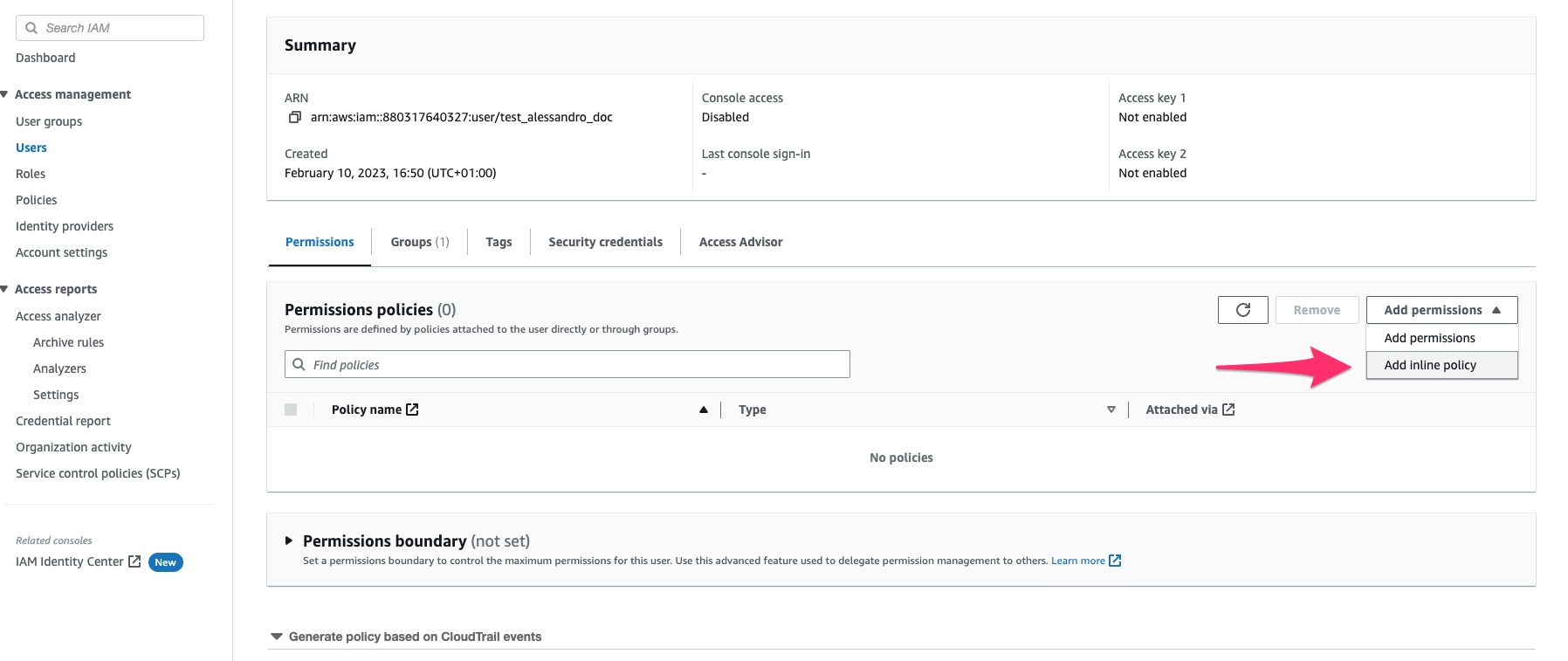Toggle the select-all policies checkbox

pos(291,410)
